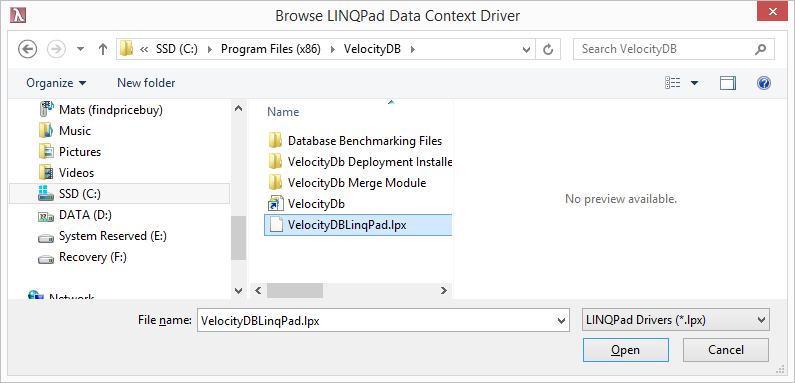Screen dimensions: 795x383
Task: Open the Organize menu
Action: click(x=56, y=83)
